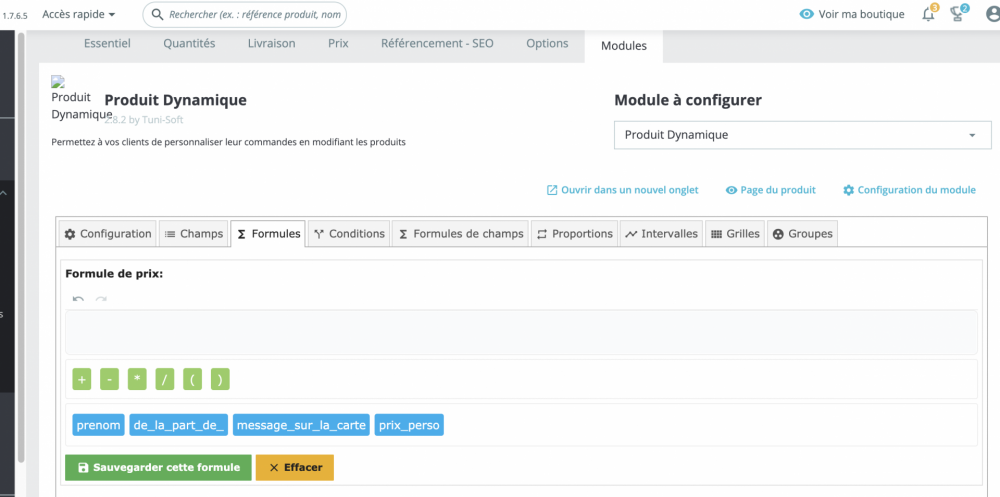Click Ouvrir dans un nouvel onglet
Viewport: 1000px width, 497px height.
click(x=622, y=190)
